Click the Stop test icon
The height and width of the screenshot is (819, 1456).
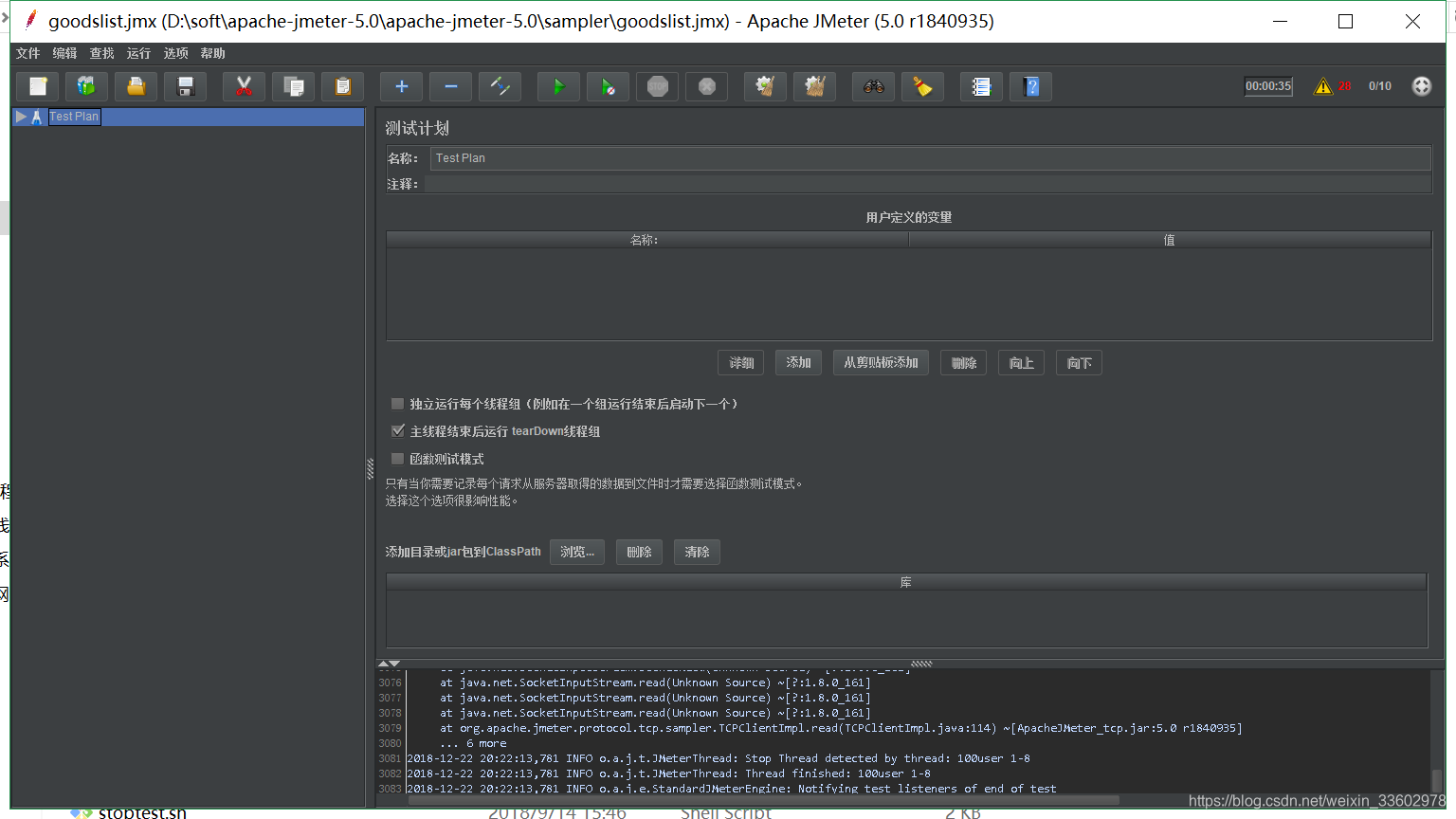[x=657, y=86]
